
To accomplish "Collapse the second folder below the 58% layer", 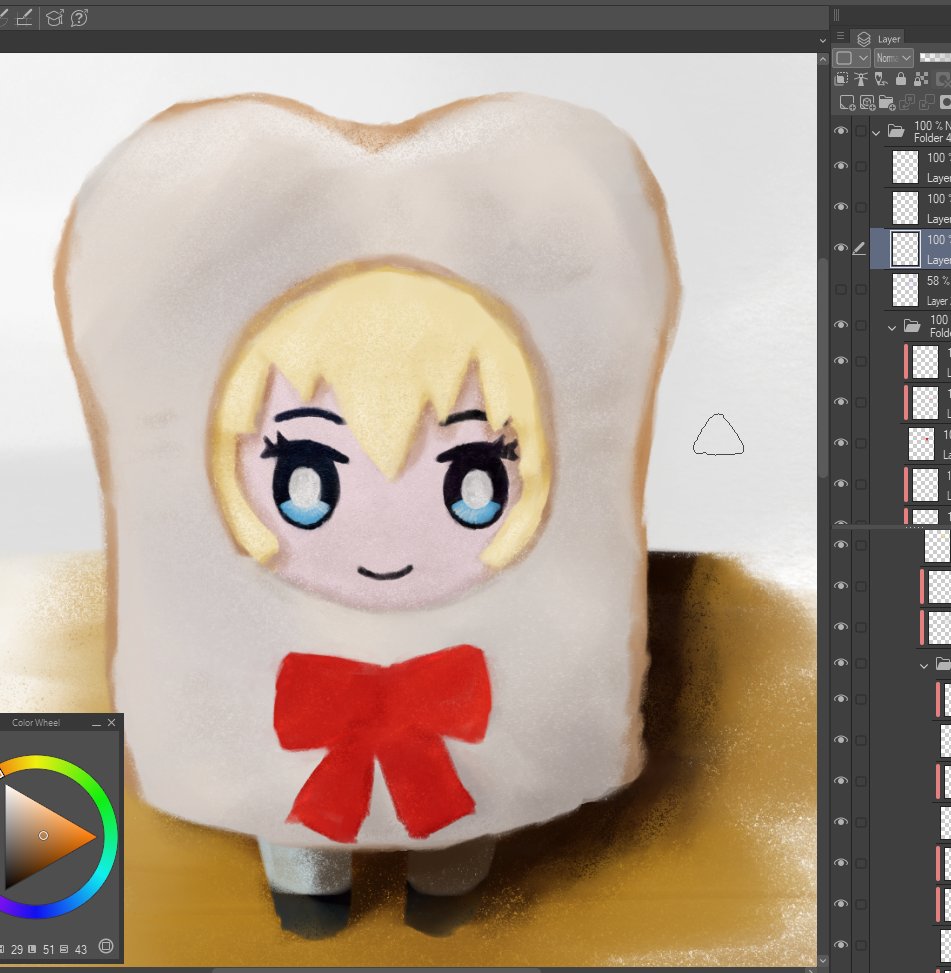I will (x=891, y=328).
